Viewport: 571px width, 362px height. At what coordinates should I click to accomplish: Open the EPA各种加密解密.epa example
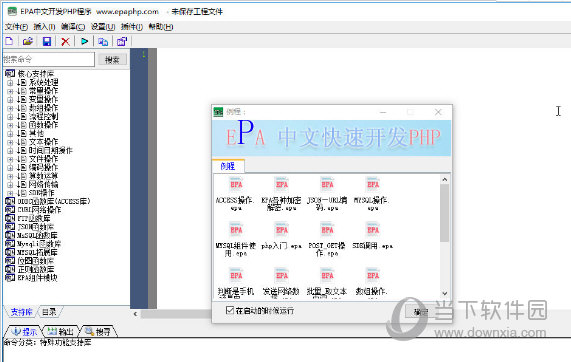point(281,194)
